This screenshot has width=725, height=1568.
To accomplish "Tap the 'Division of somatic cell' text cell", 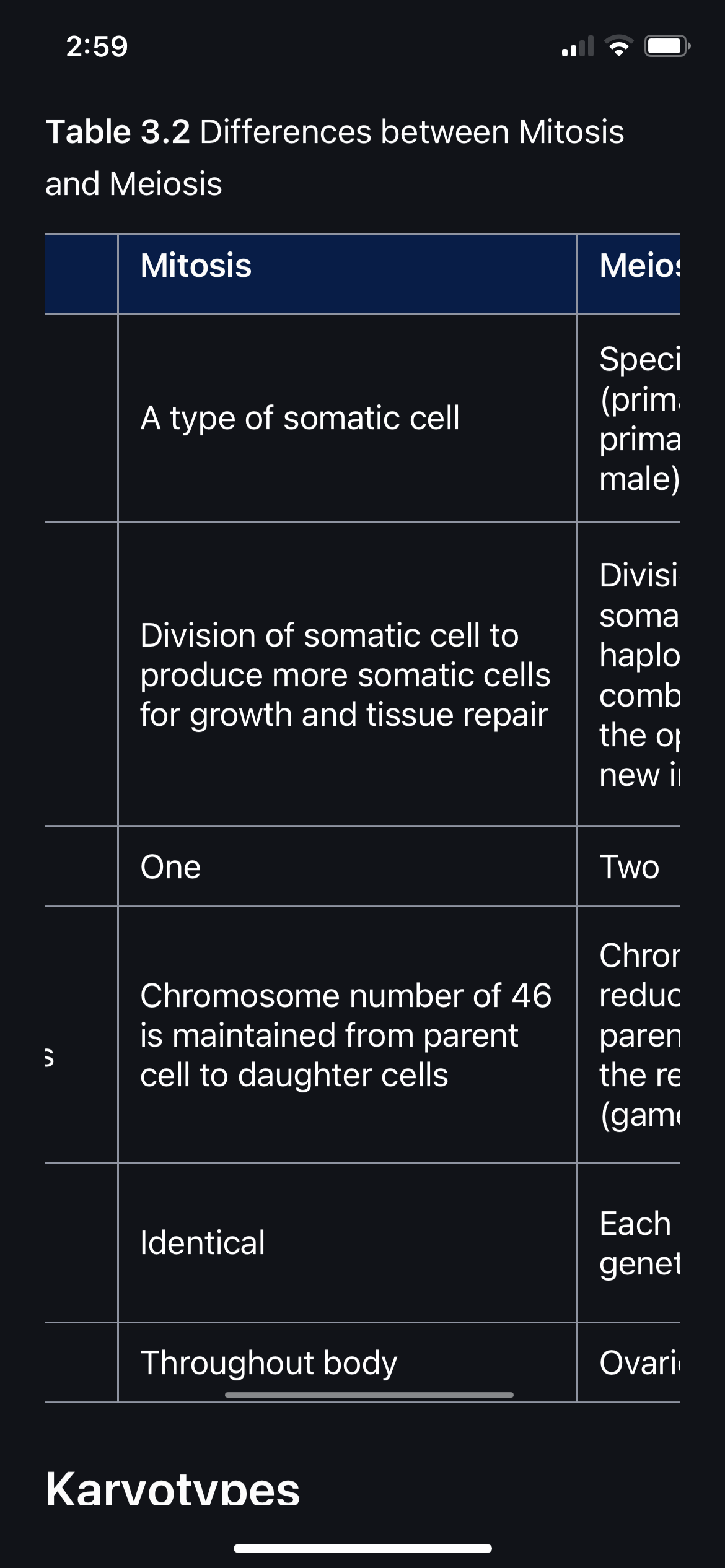I will point(348,674).
